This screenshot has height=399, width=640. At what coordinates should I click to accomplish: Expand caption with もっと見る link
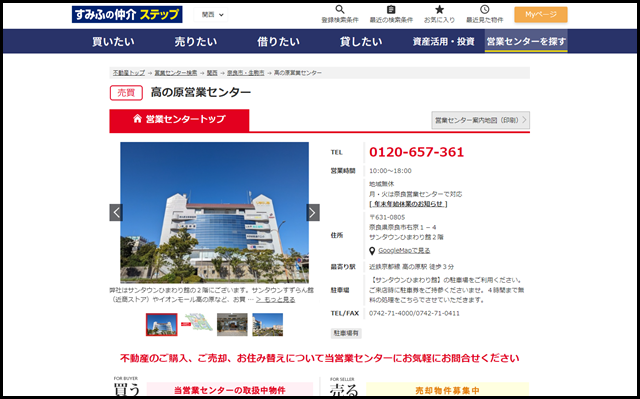click(x=276, y=300)
